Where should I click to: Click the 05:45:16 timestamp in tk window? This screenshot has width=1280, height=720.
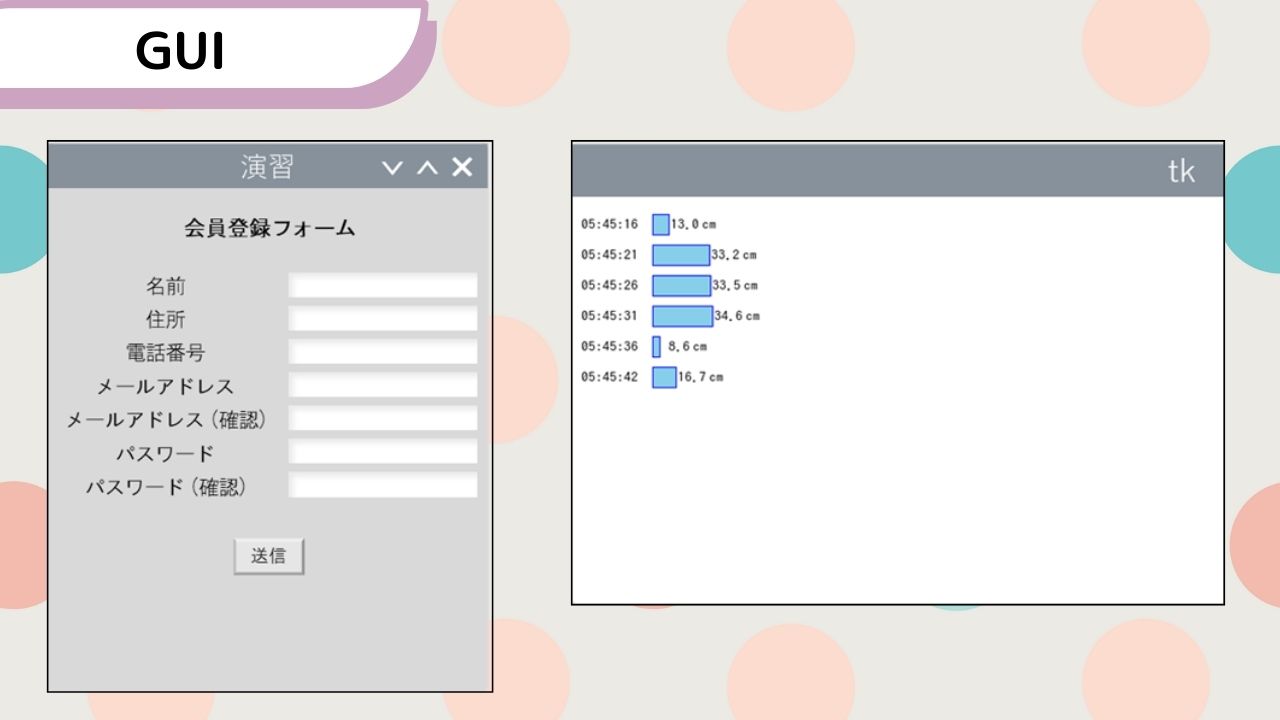(x=609, y=224)
